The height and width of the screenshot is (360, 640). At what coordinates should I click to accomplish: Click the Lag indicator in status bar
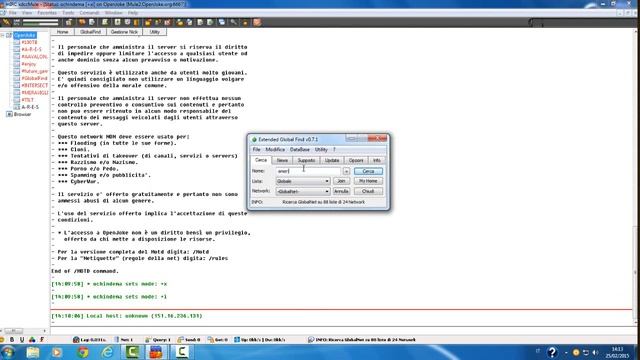[89, 340]
